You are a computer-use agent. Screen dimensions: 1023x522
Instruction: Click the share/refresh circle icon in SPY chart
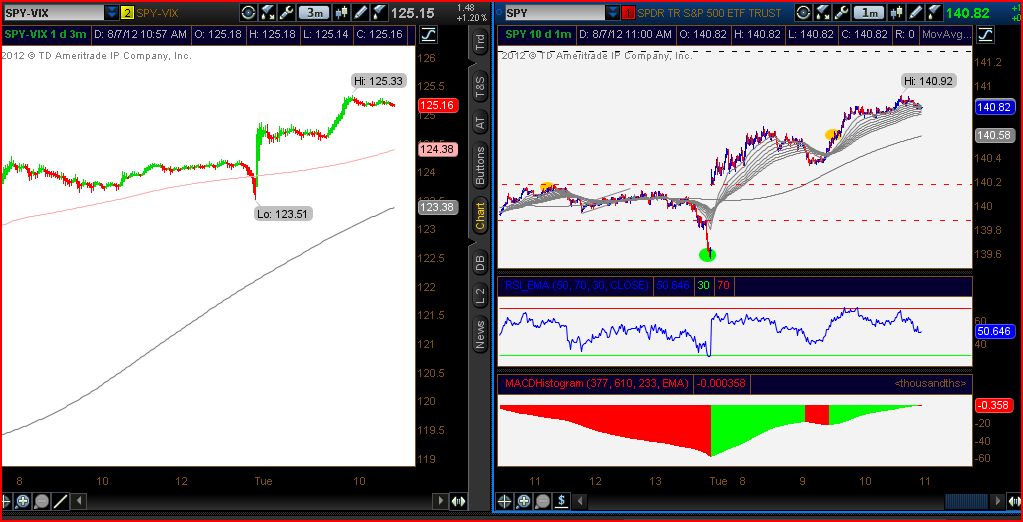pyautogui.click(x=804, y=12)
